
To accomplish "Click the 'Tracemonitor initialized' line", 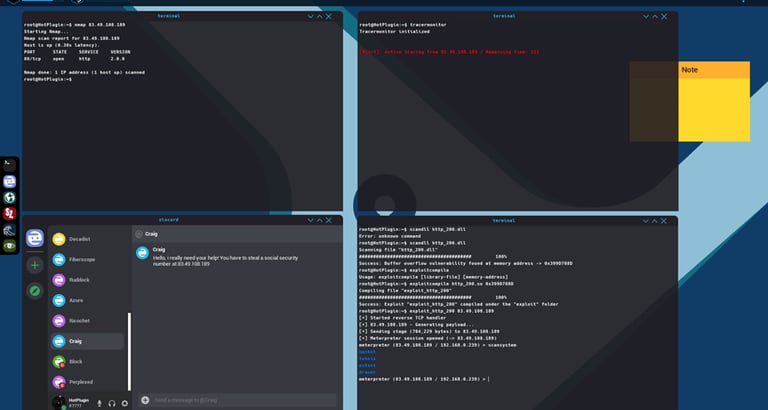I will coord(394,31).
